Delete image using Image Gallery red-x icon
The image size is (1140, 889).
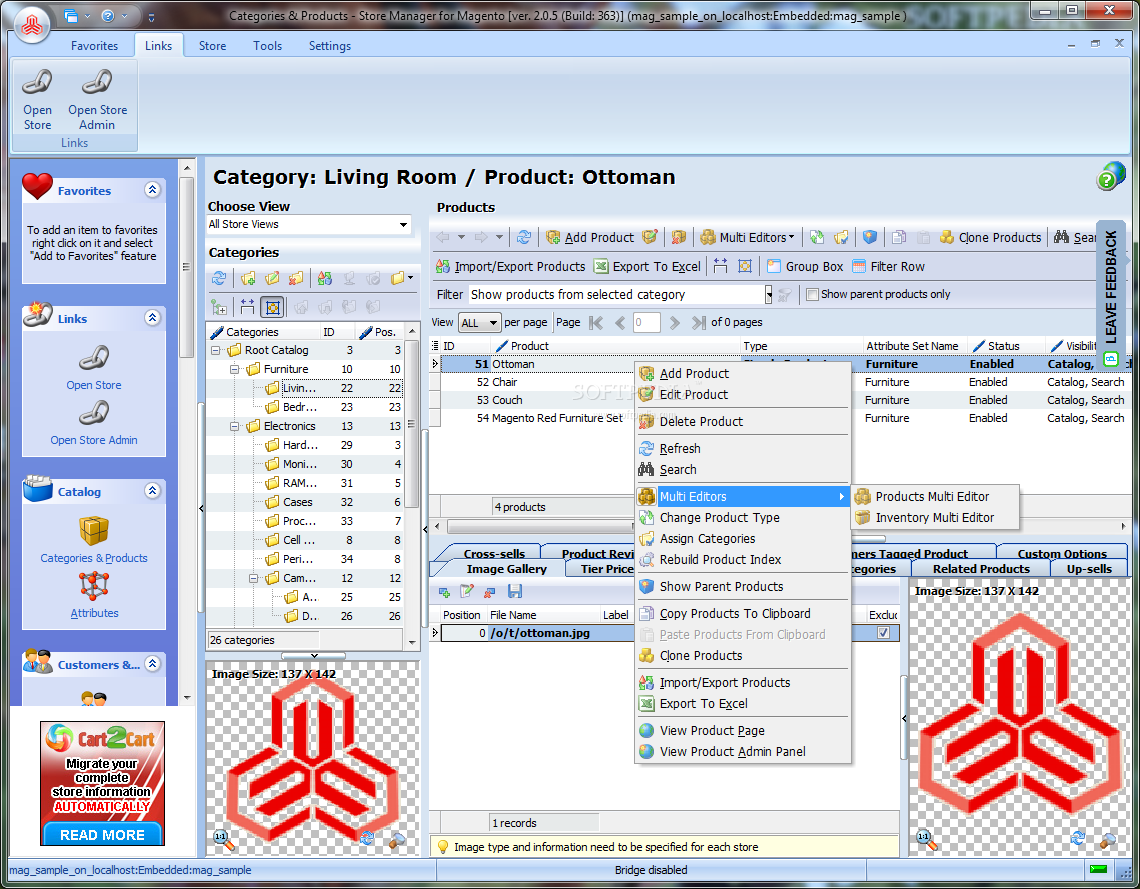[x=490, y=592]
